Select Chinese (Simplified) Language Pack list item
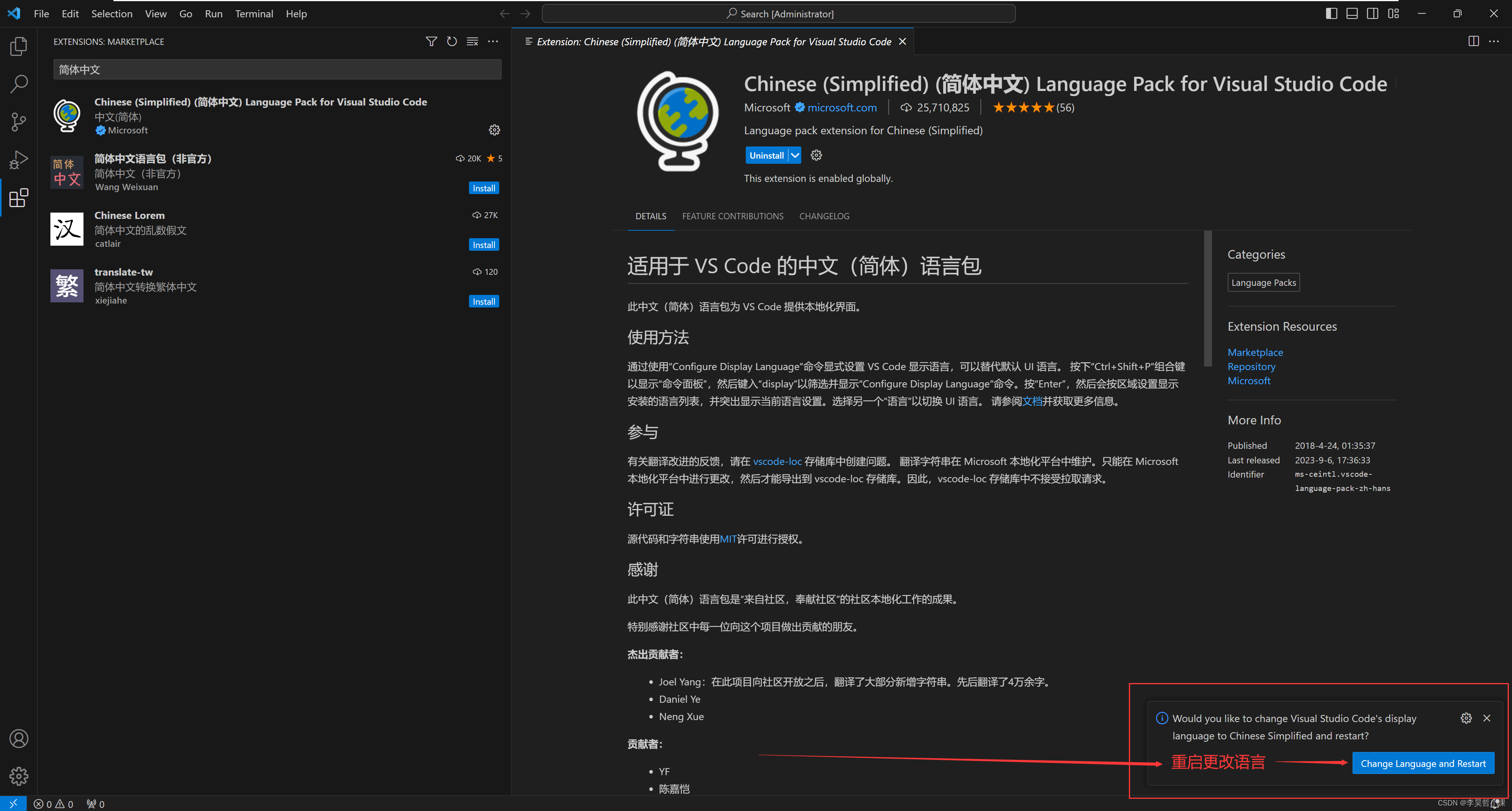 [x=275, y=116]
